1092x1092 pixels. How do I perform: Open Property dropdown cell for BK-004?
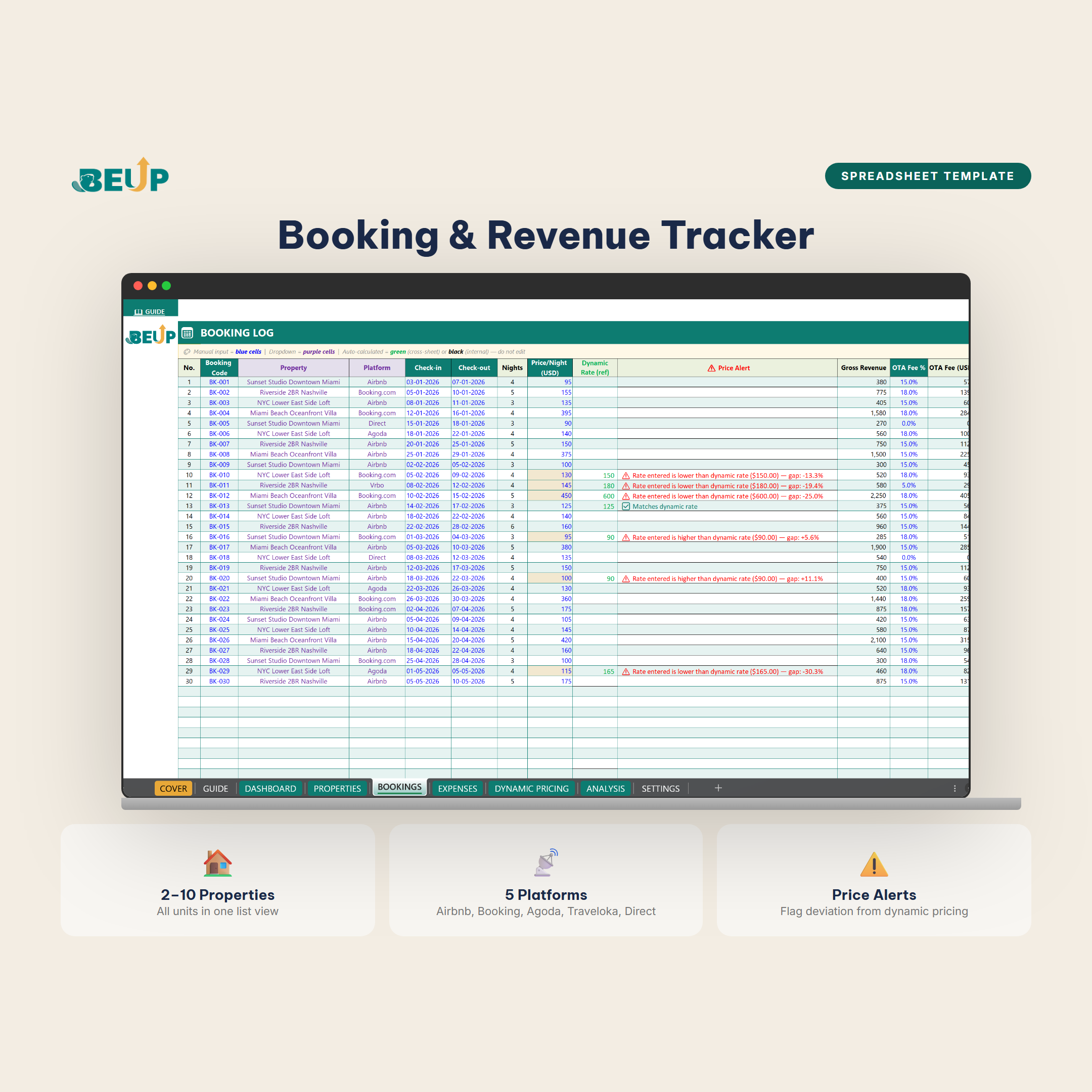coord(293,413)
